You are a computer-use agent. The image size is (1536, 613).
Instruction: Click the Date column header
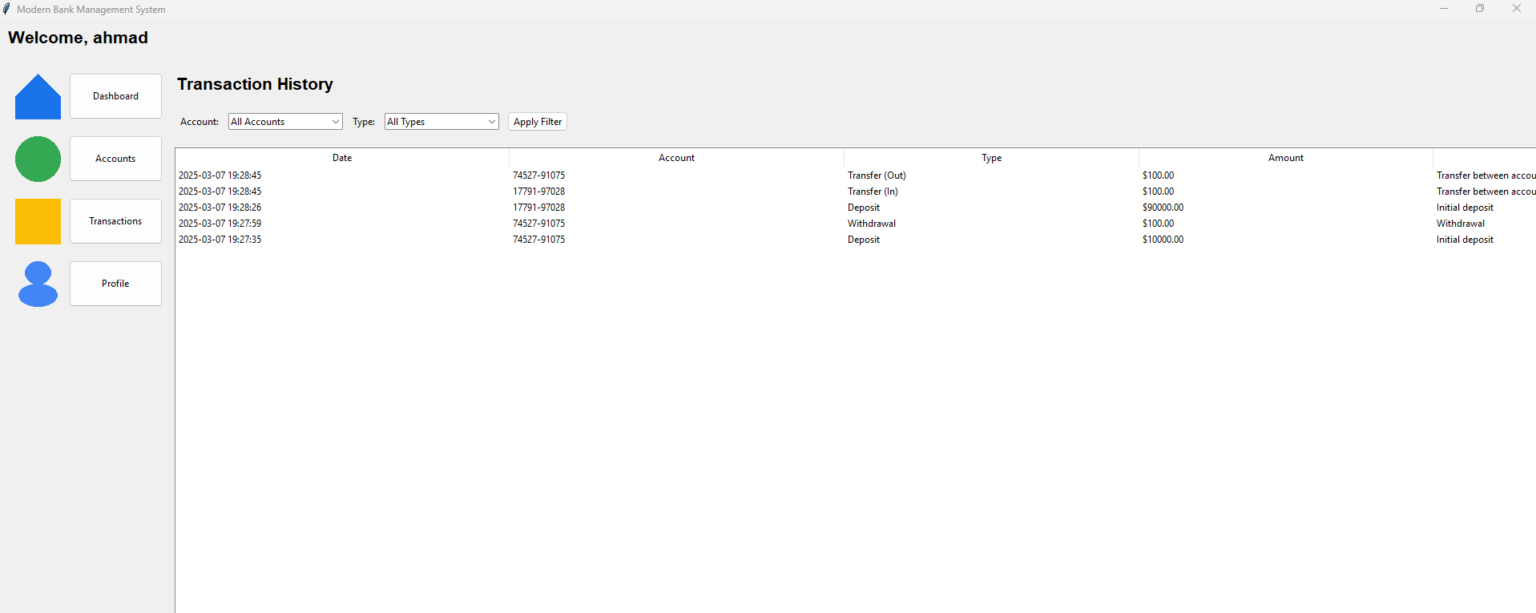coord(342,157)
